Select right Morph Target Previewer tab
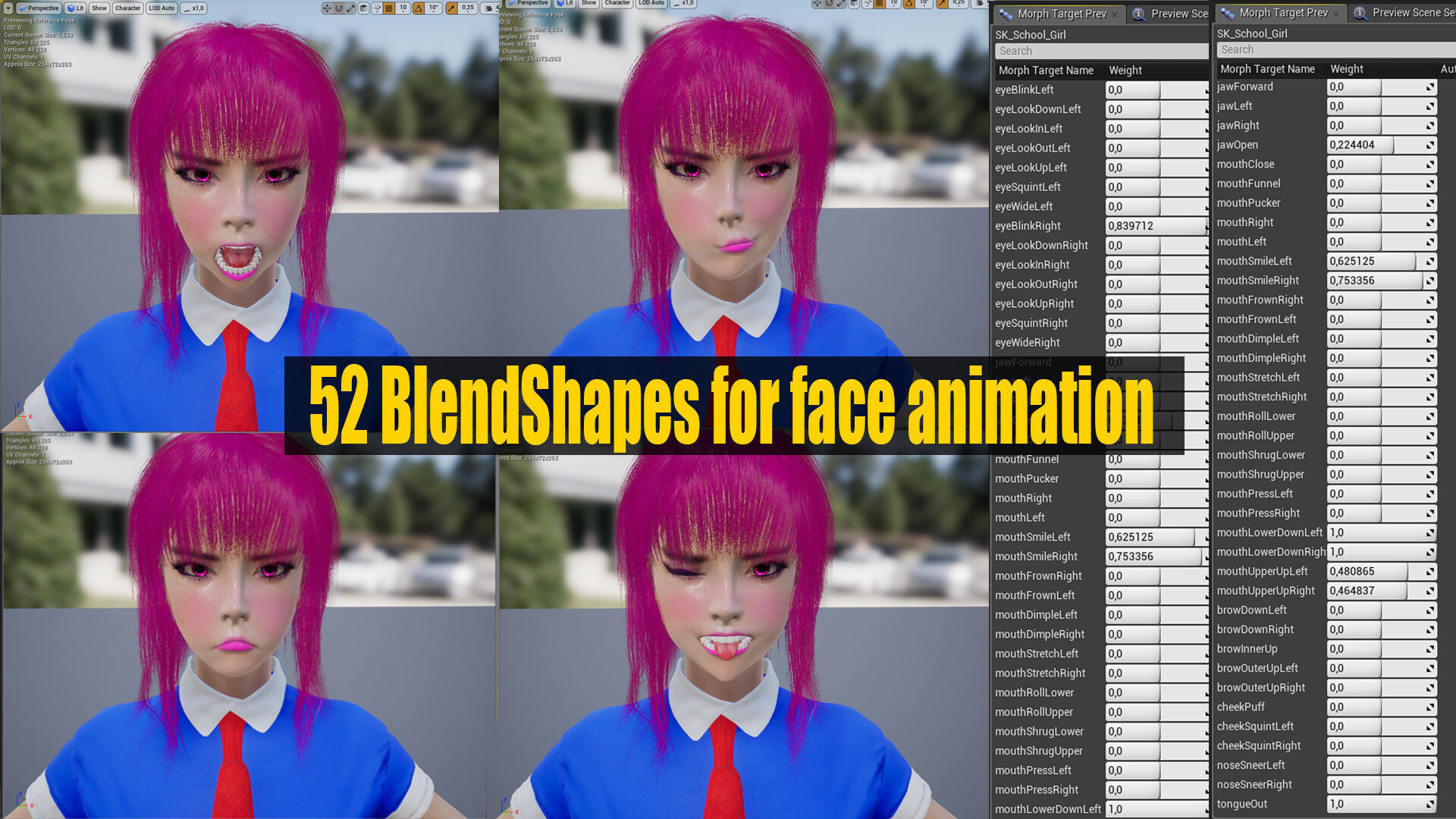Screen dimensions: 1456x819 pos(1283,13)
